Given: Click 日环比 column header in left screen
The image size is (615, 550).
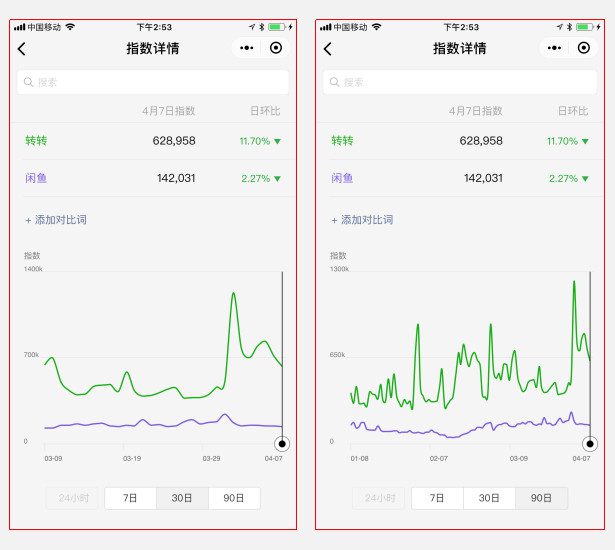Looking at the screenshot, I should pyautogui.click(x=266, y=111).
